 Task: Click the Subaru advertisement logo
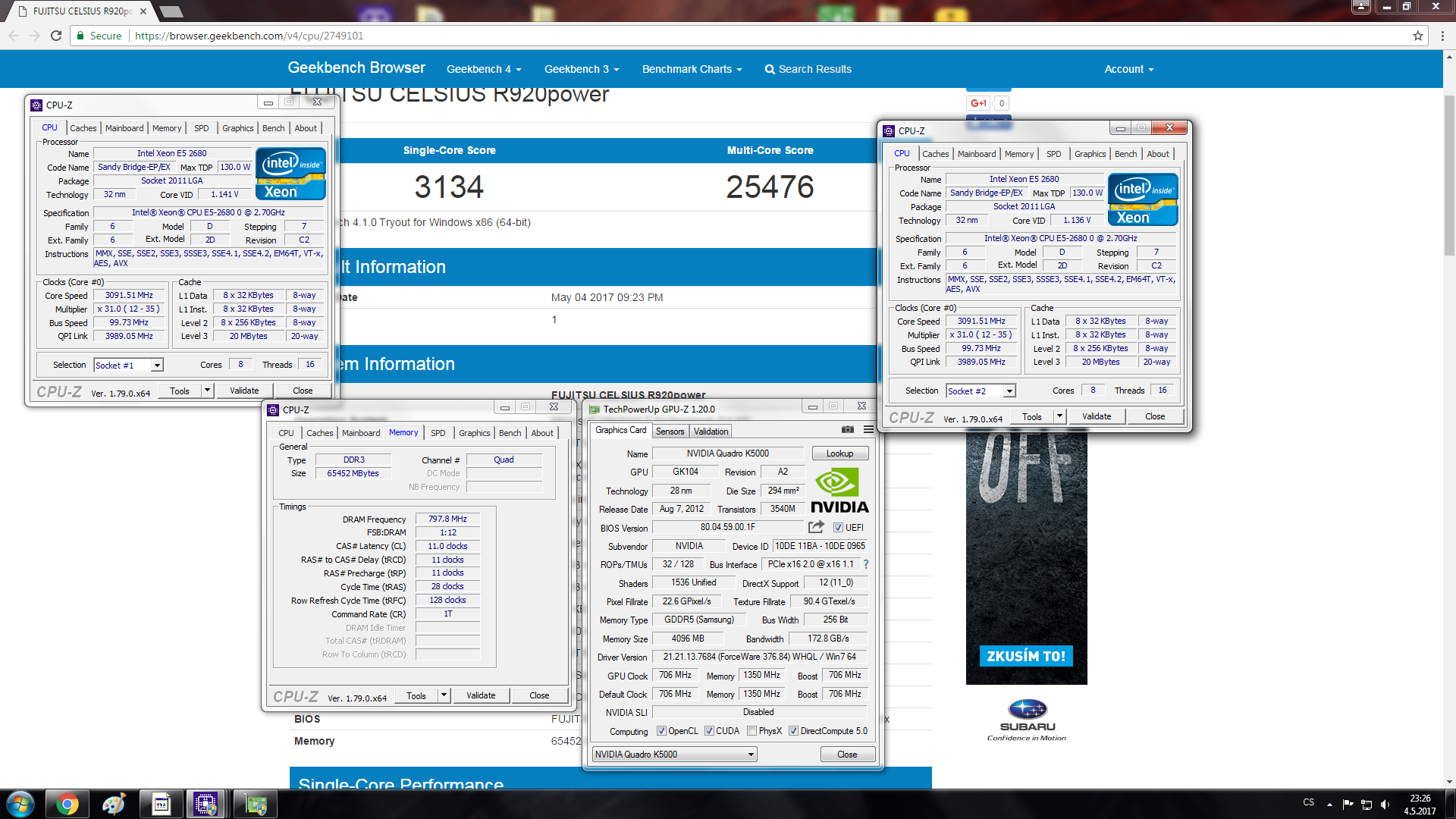(x=1027, y=719)
